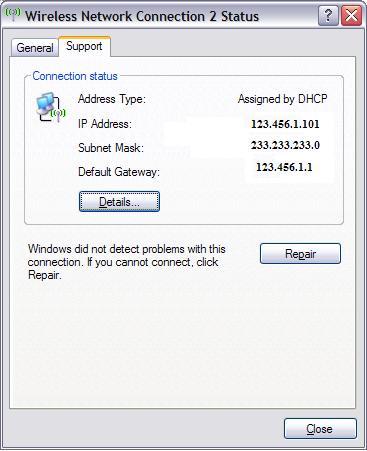The width and height of the screenshot is (367, 451).
Task: Click the default gateway value 123.456.1.1
Action: coord(284,167)
